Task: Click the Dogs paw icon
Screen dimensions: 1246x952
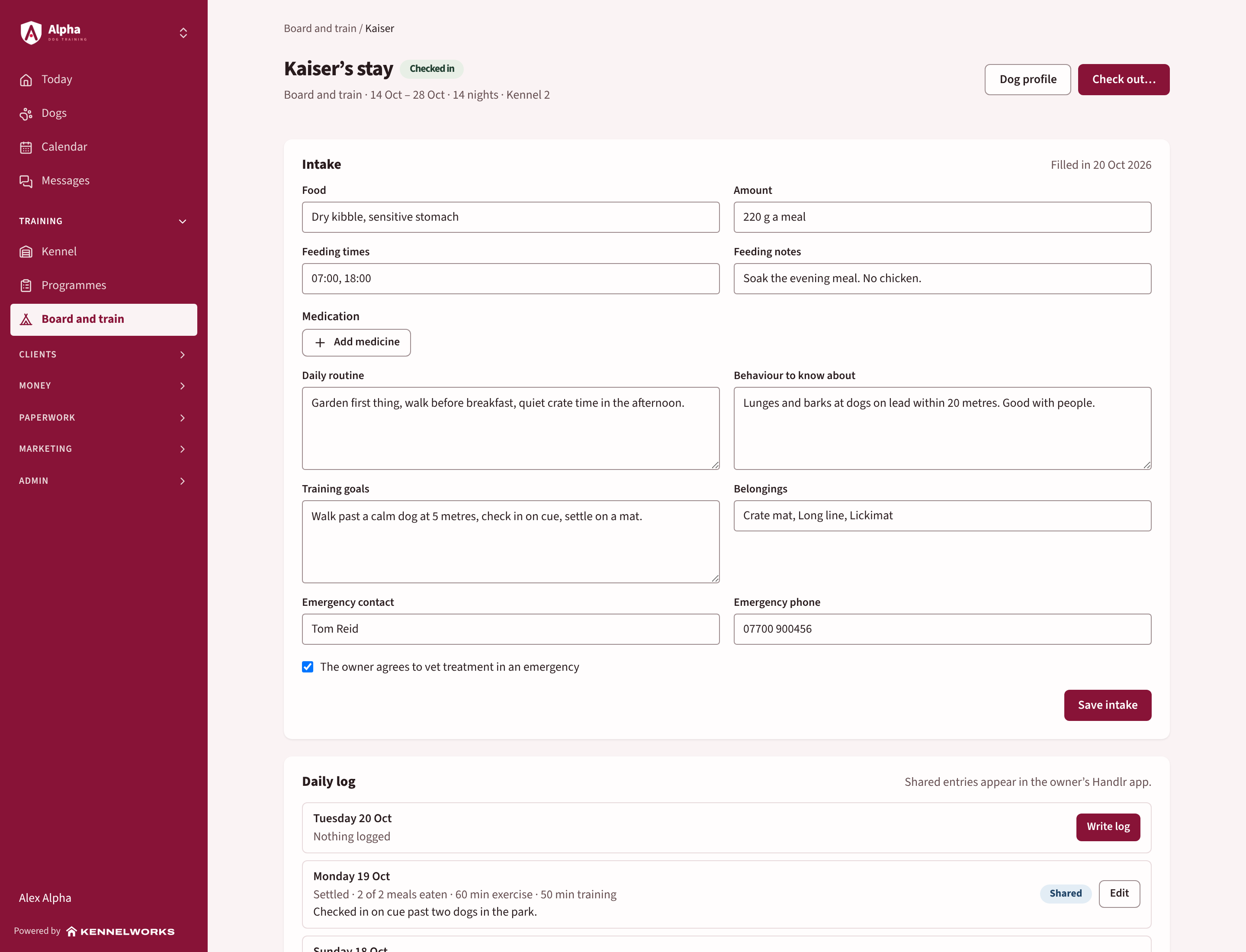Action: [x=26, y=113]
